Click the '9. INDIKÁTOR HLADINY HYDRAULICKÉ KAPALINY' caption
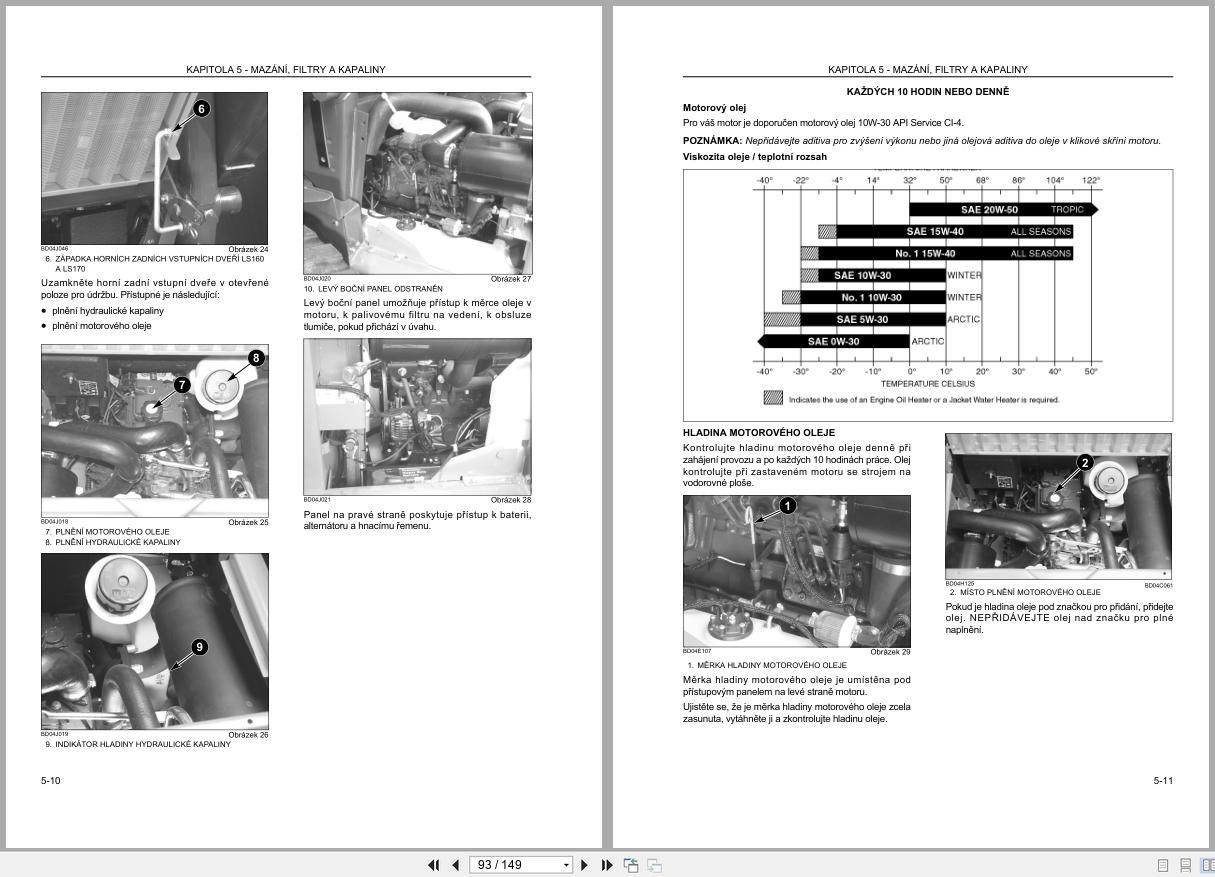This screenshot has height=877, width=1215. (x=138, y=744)
